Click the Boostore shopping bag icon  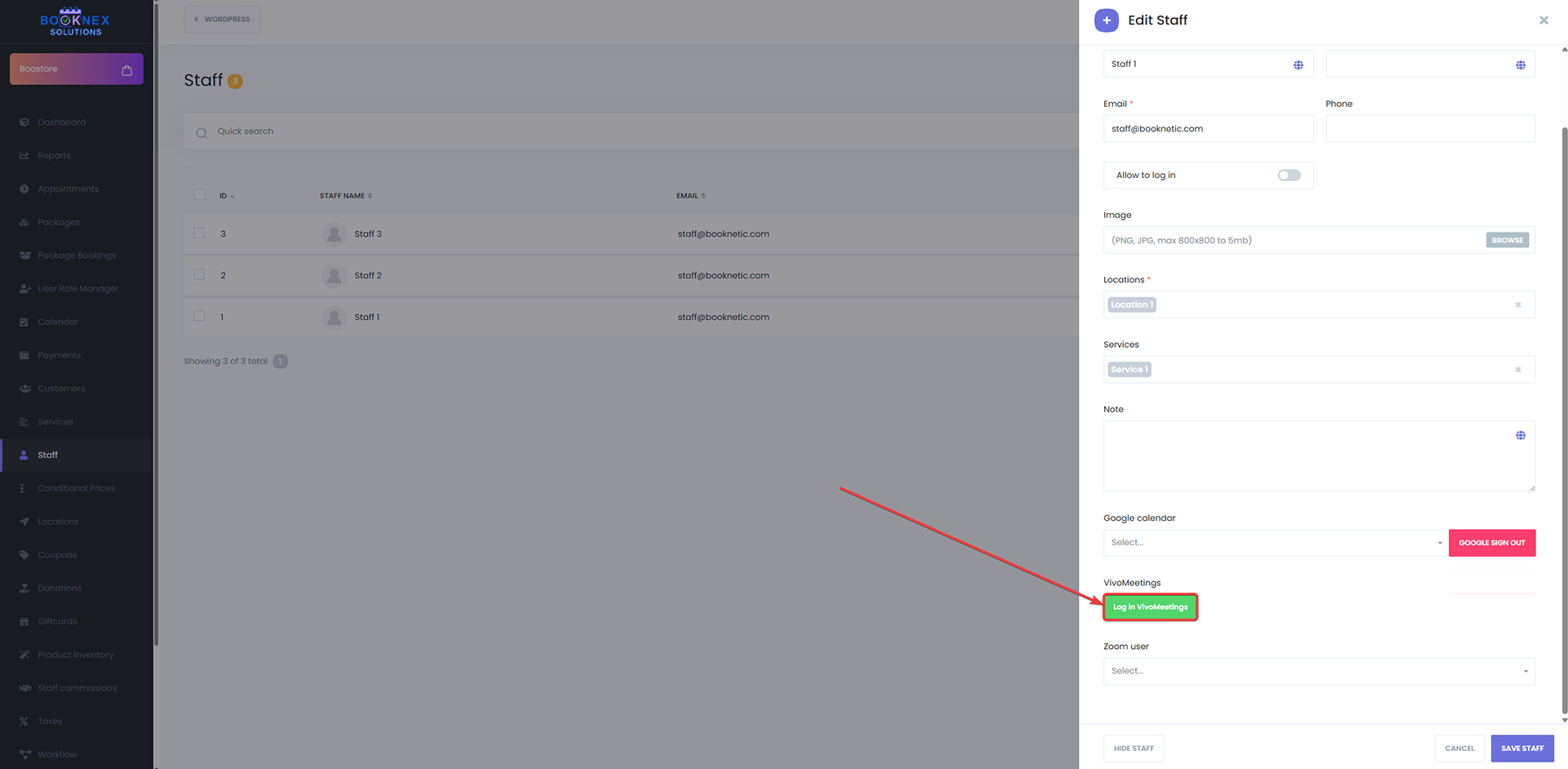coord(127,70)
